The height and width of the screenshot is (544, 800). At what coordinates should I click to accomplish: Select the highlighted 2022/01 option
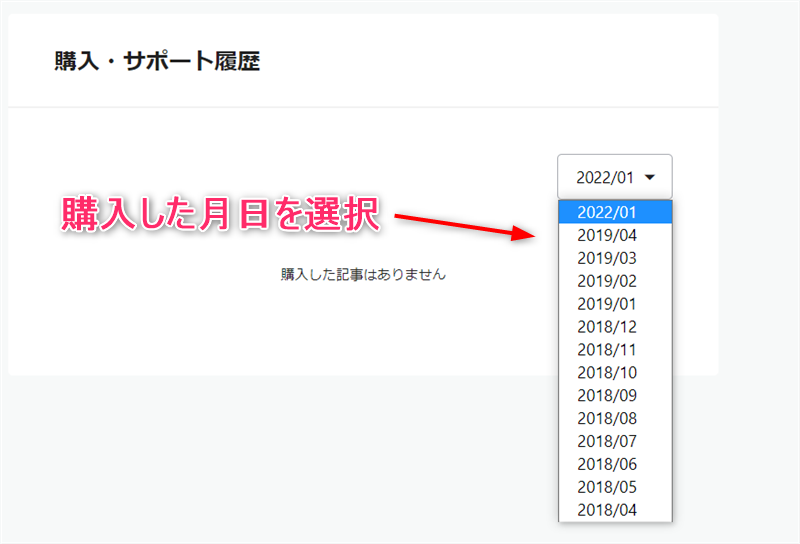point(615,212)
